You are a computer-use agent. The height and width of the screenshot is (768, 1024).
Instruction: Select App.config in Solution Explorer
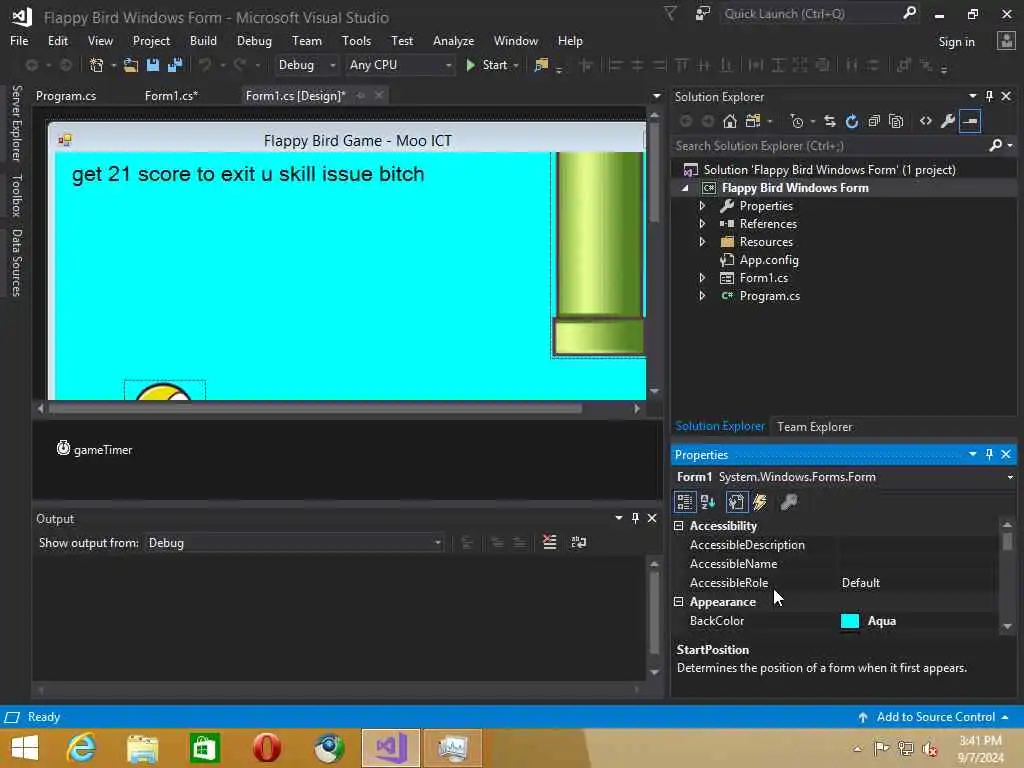pyautogui.click(x=769, y=260)
